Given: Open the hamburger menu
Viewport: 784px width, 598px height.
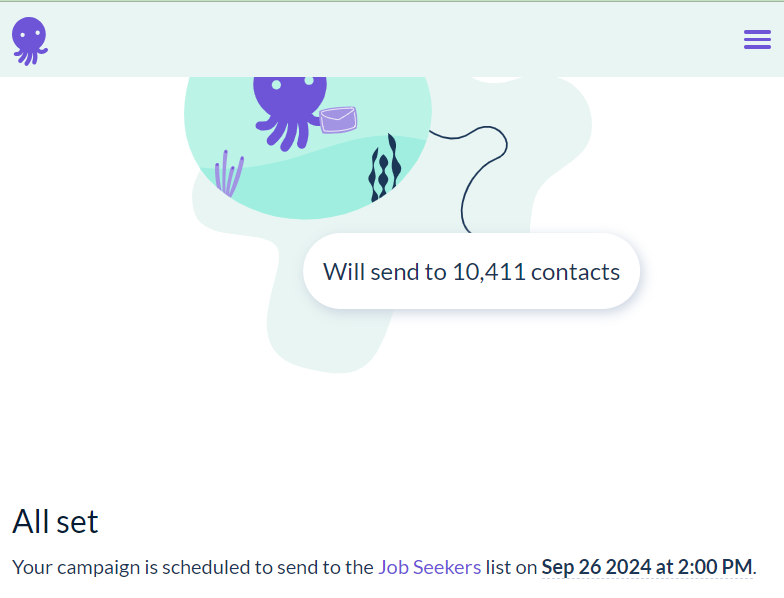Looking at the screenshot, I should [757, 40].
